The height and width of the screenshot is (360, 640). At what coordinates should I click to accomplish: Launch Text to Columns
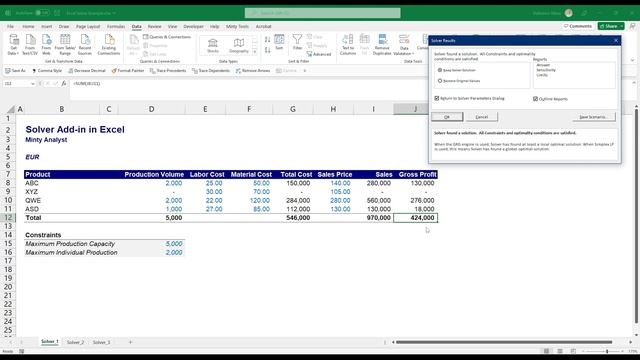pos(348,44)
